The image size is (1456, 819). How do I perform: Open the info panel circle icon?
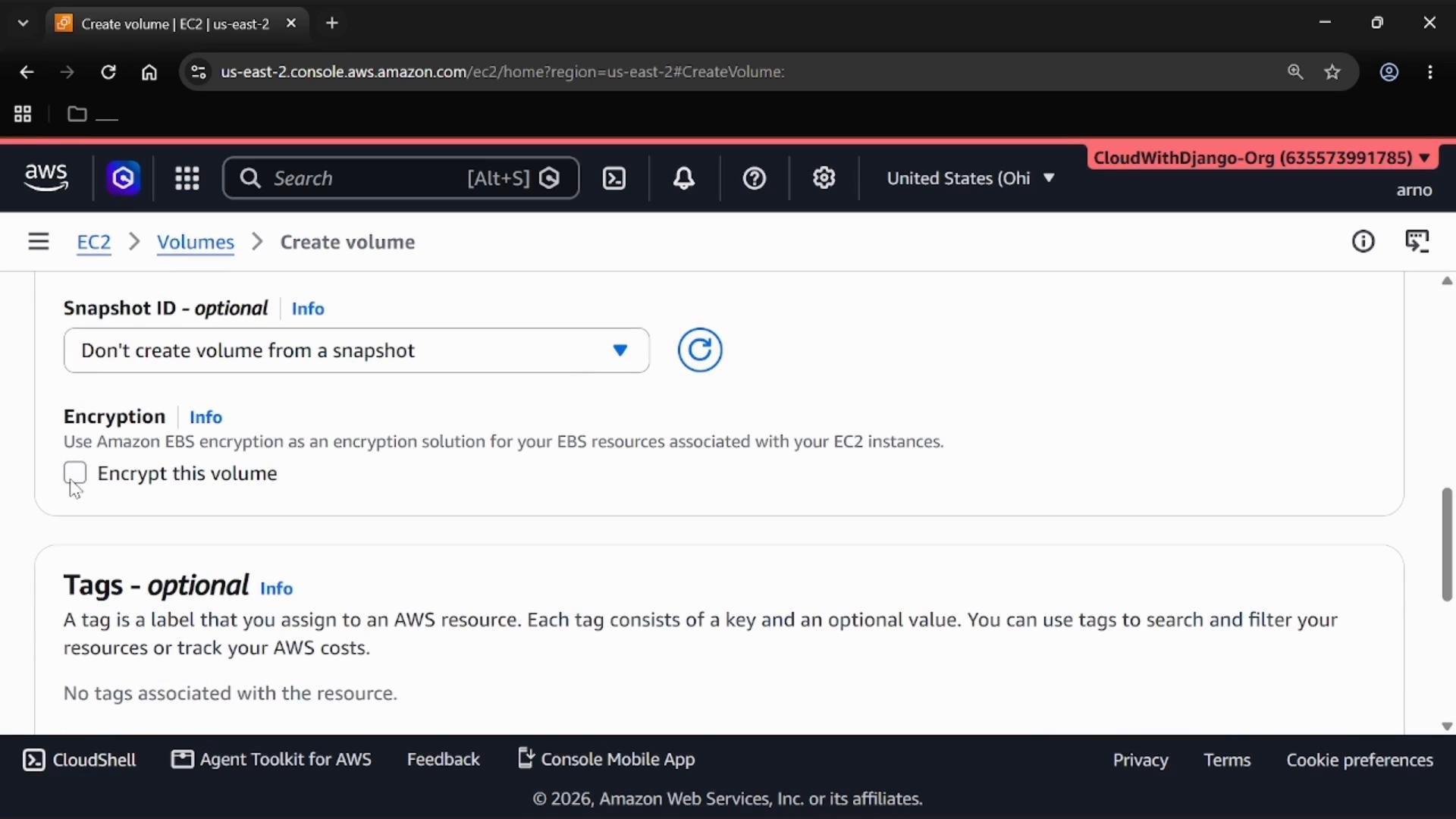1363,241
